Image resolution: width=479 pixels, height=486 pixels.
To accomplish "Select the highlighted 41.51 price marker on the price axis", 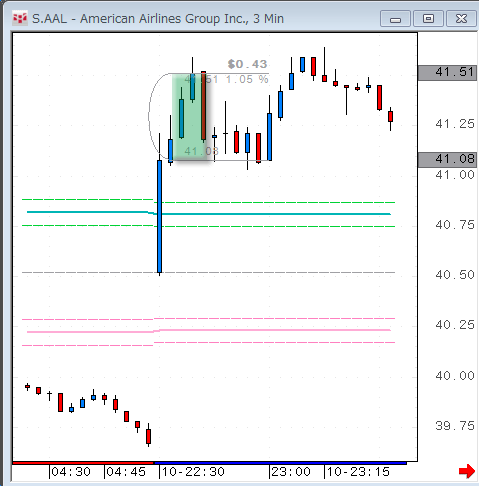I will [x=448, y=72].
